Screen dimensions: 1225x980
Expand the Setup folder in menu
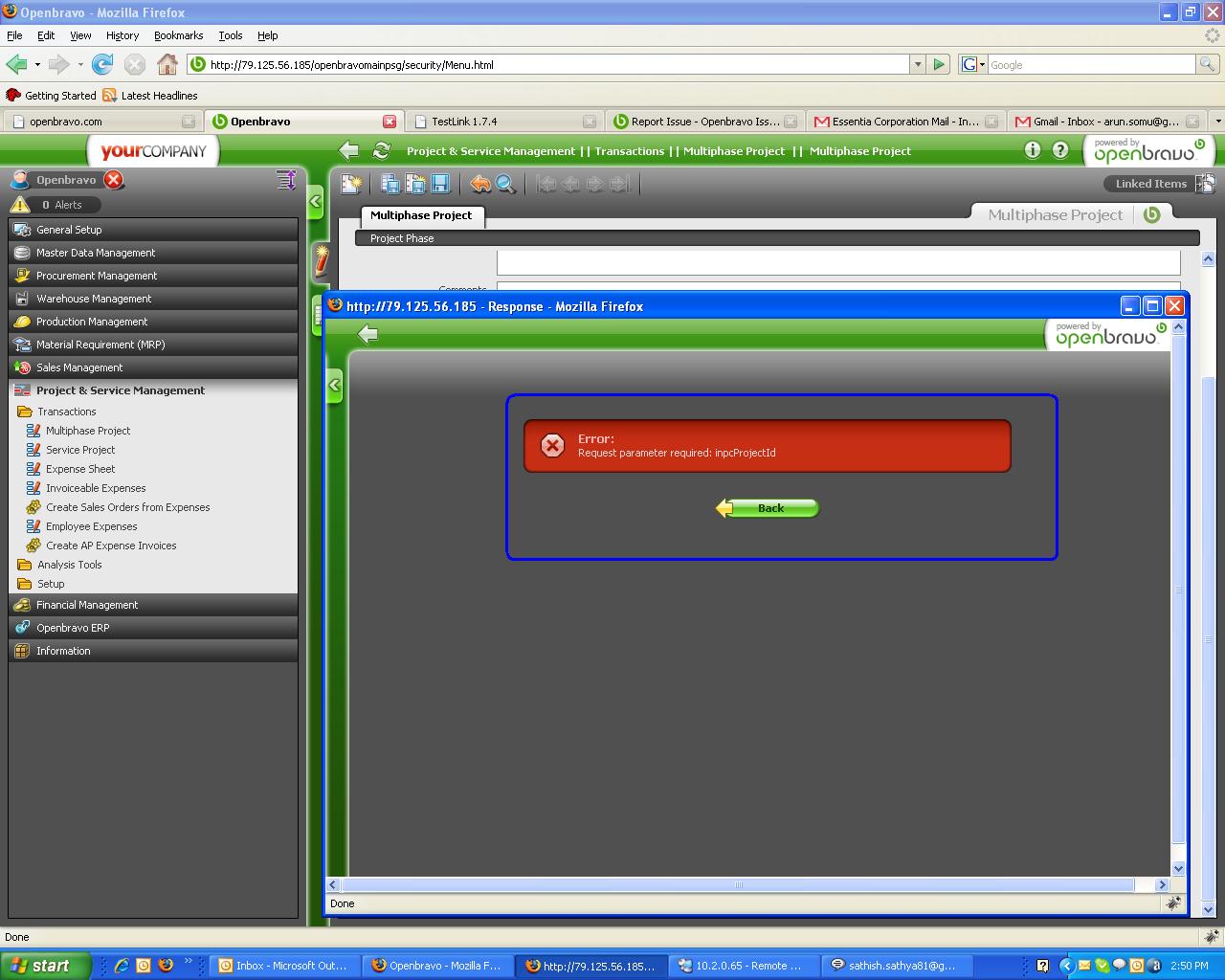point(51,584)
